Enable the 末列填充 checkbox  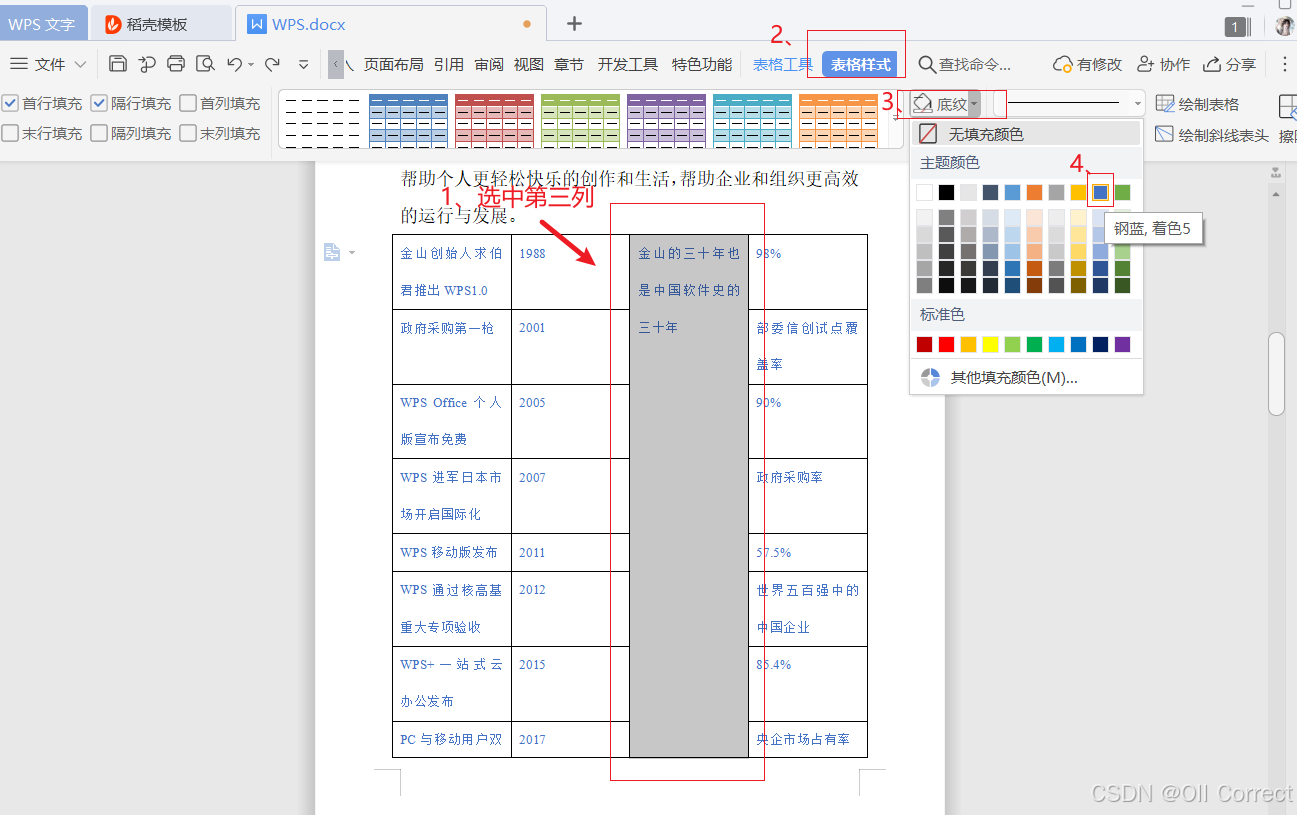pos(188,133)
